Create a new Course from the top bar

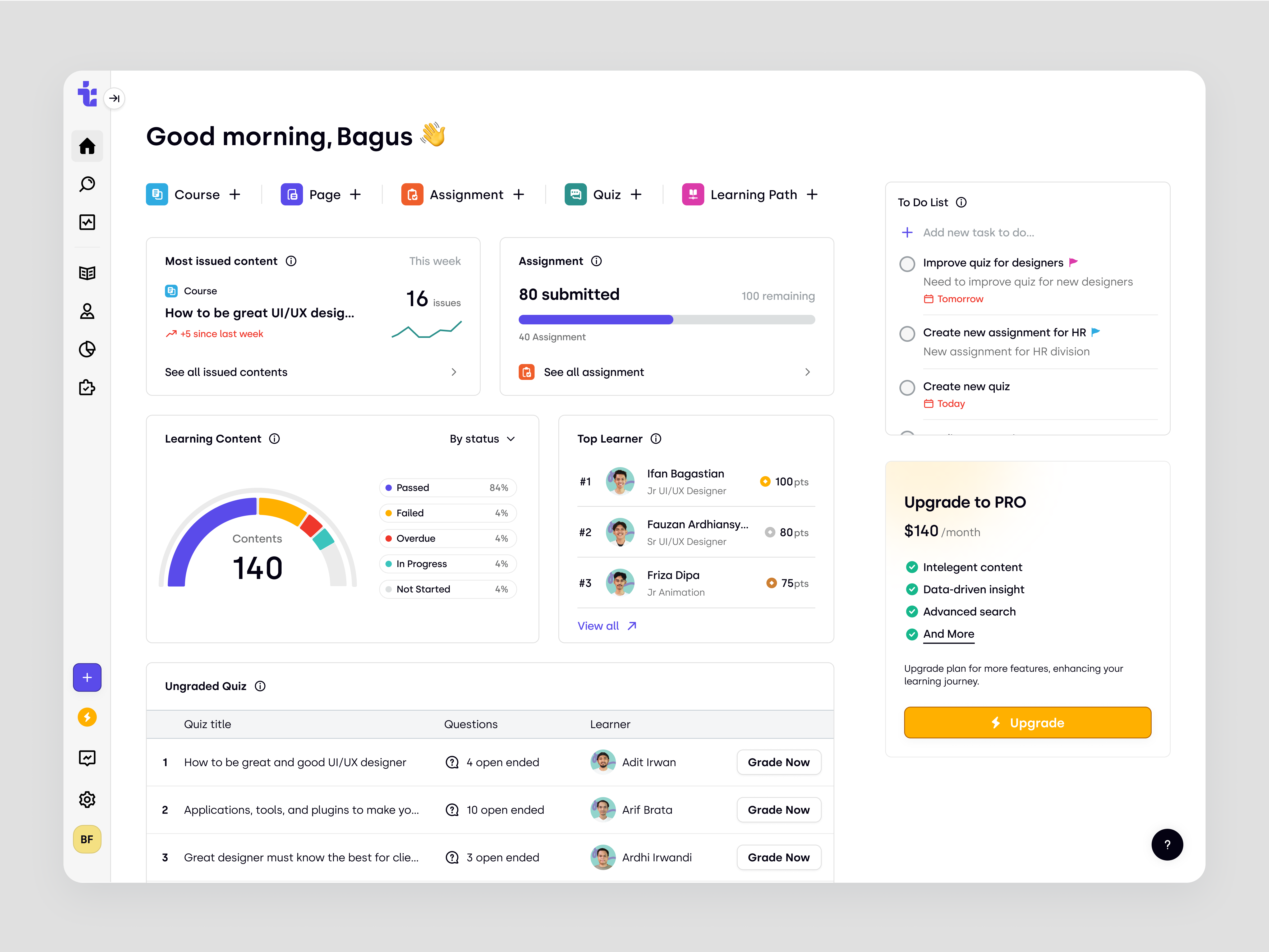(235, 194)
